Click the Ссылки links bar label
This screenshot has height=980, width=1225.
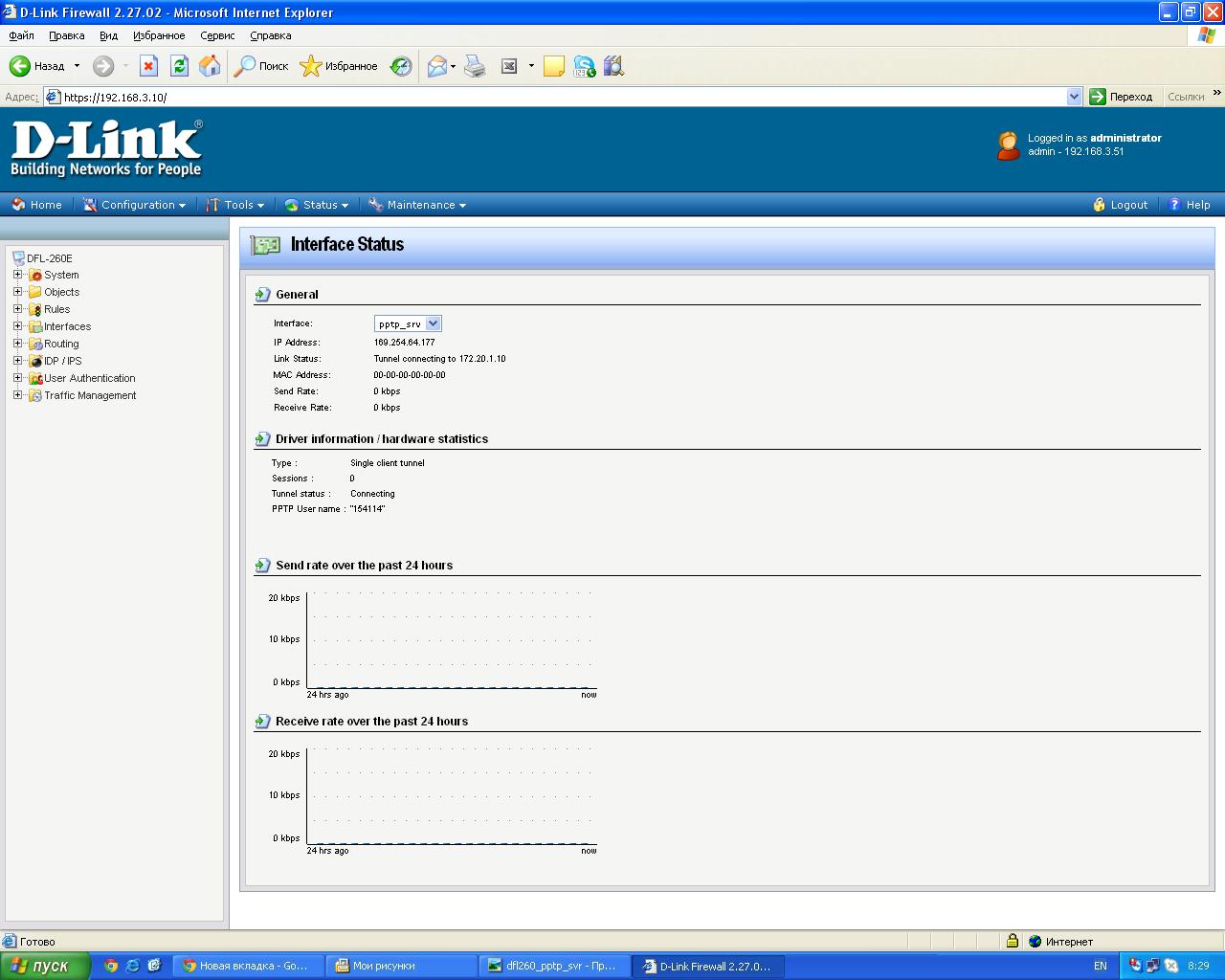click(x=1186, y=97)
